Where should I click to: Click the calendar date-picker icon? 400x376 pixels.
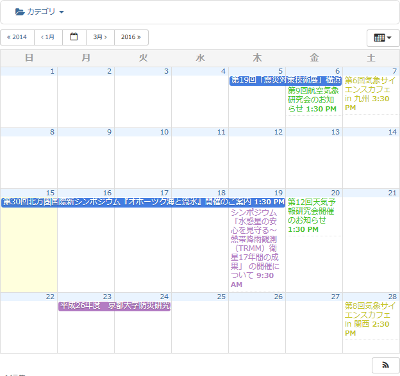[x=74, y=37]
